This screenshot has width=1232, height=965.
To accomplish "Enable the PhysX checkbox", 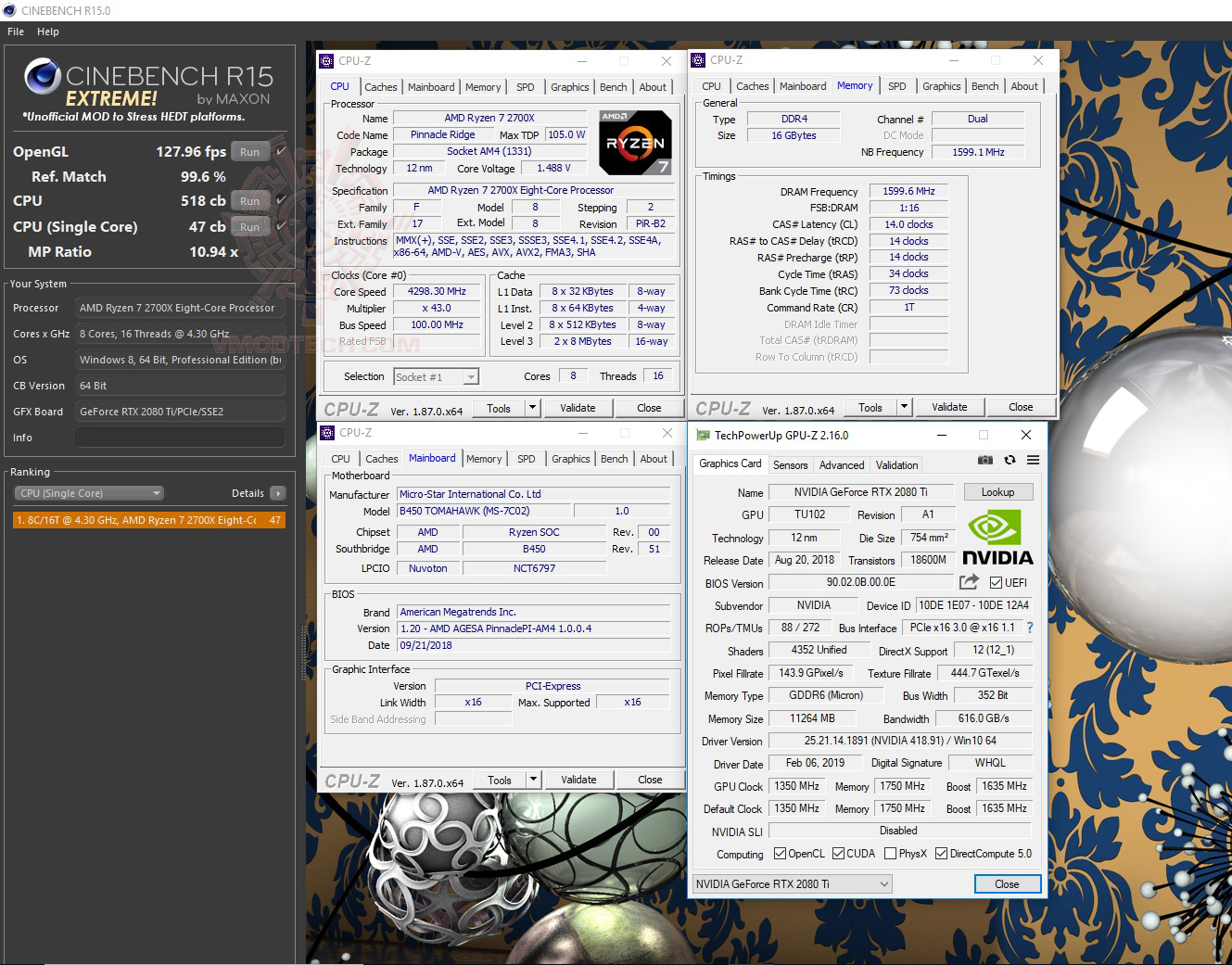I will tap(889, 853).
